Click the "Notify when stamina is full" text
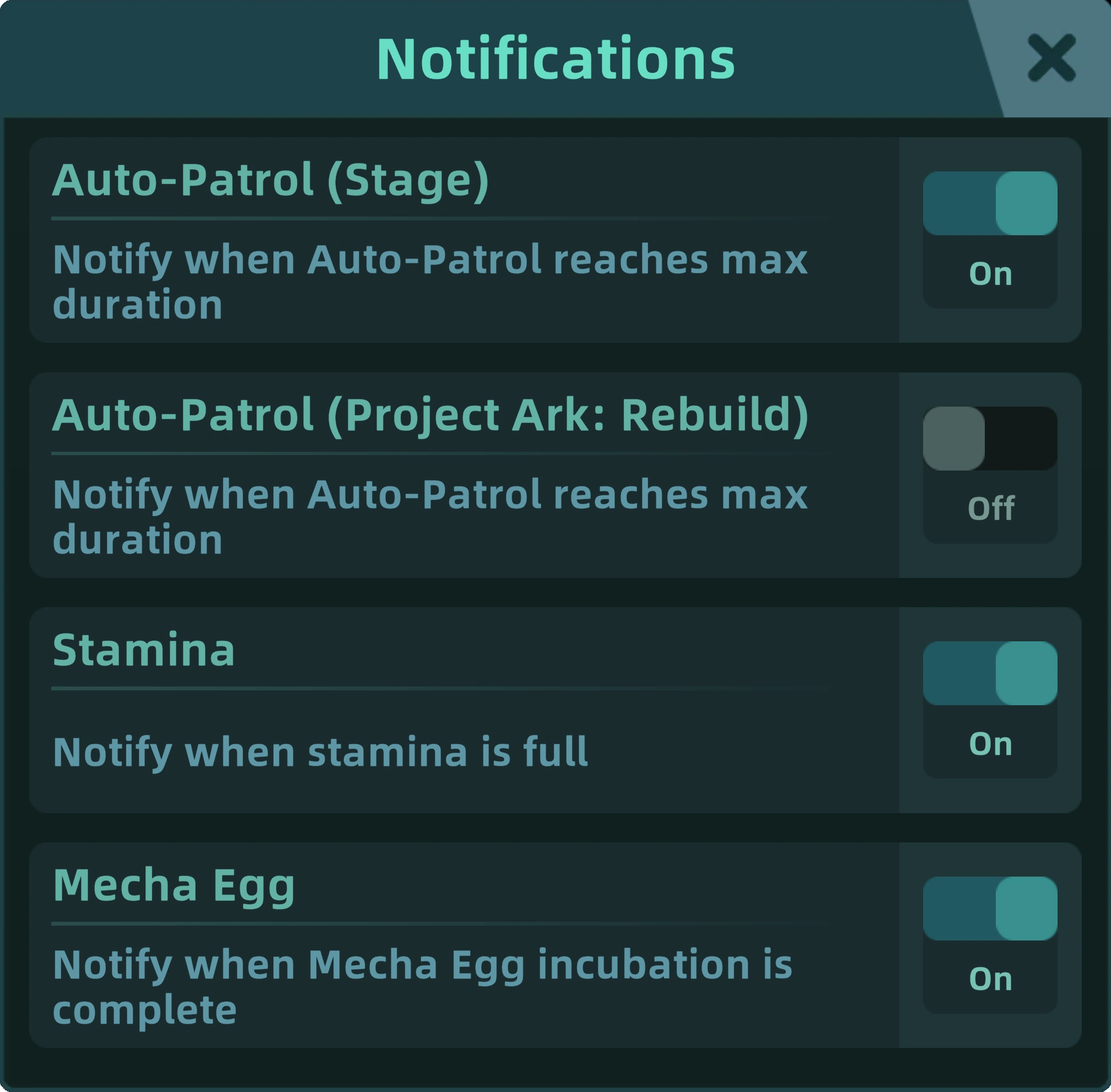 320,752
